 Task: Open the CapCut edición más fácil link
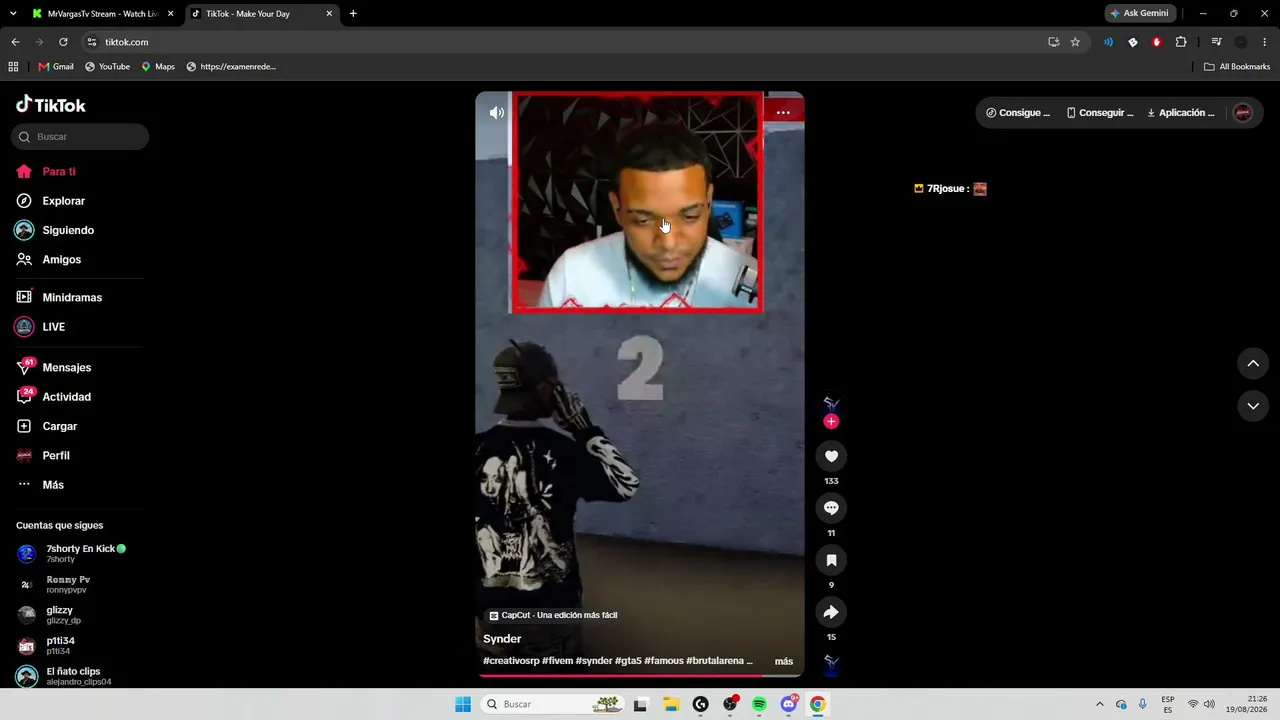pyautogui.click(x=553, y=615)
